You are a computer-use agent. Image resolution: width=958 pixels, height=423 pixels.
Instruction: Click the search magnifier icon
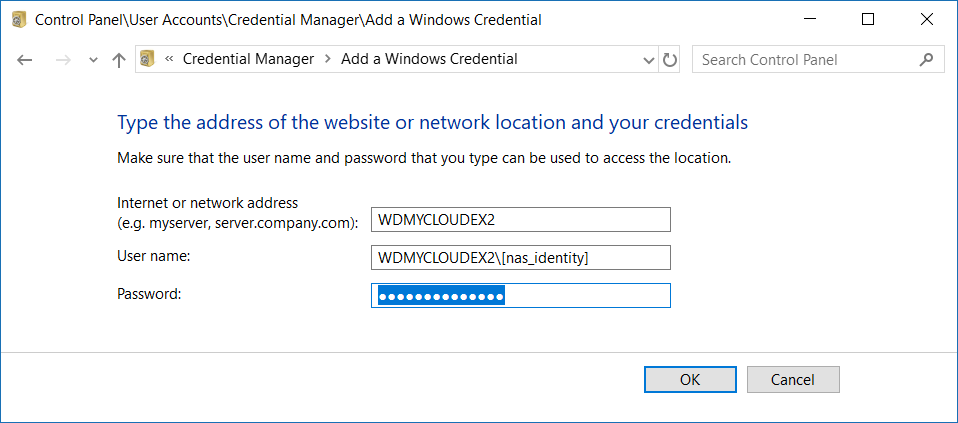926,60
